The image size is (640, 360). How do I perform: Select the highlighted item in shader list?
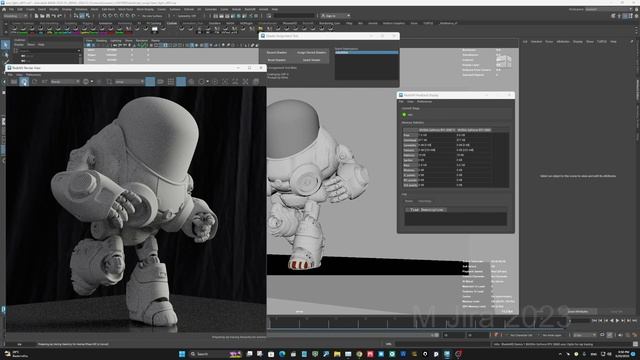tap(366, 53)
